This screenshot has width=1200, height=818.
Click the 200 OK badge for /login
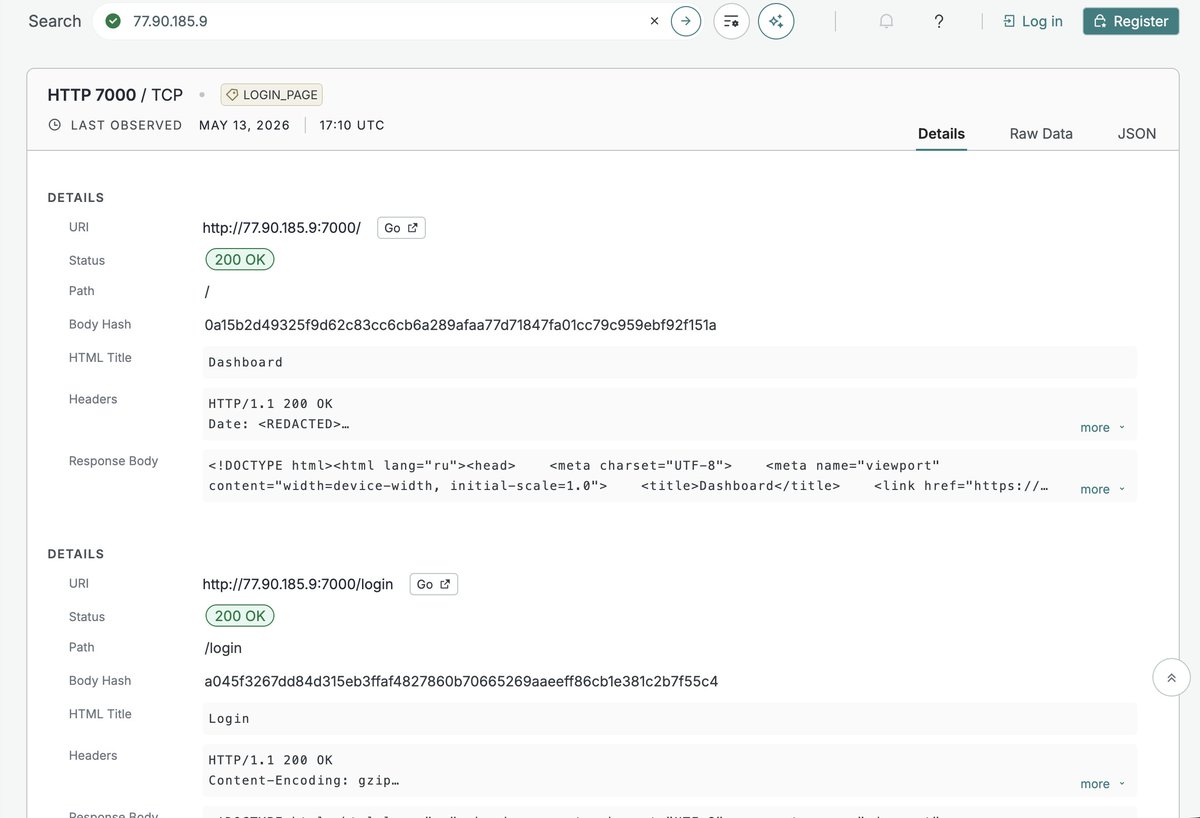(x=240, y=616)
